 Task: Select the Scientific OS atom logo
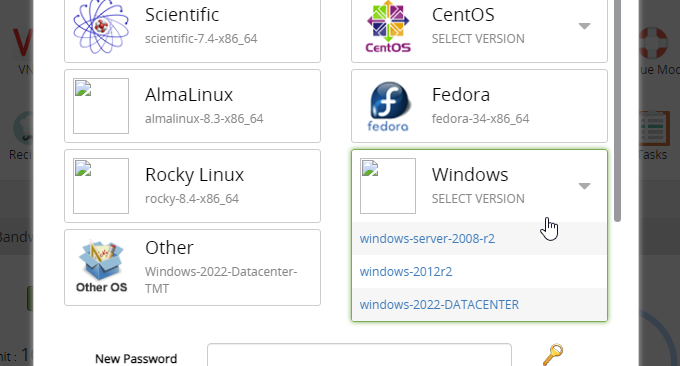[101, 26]
